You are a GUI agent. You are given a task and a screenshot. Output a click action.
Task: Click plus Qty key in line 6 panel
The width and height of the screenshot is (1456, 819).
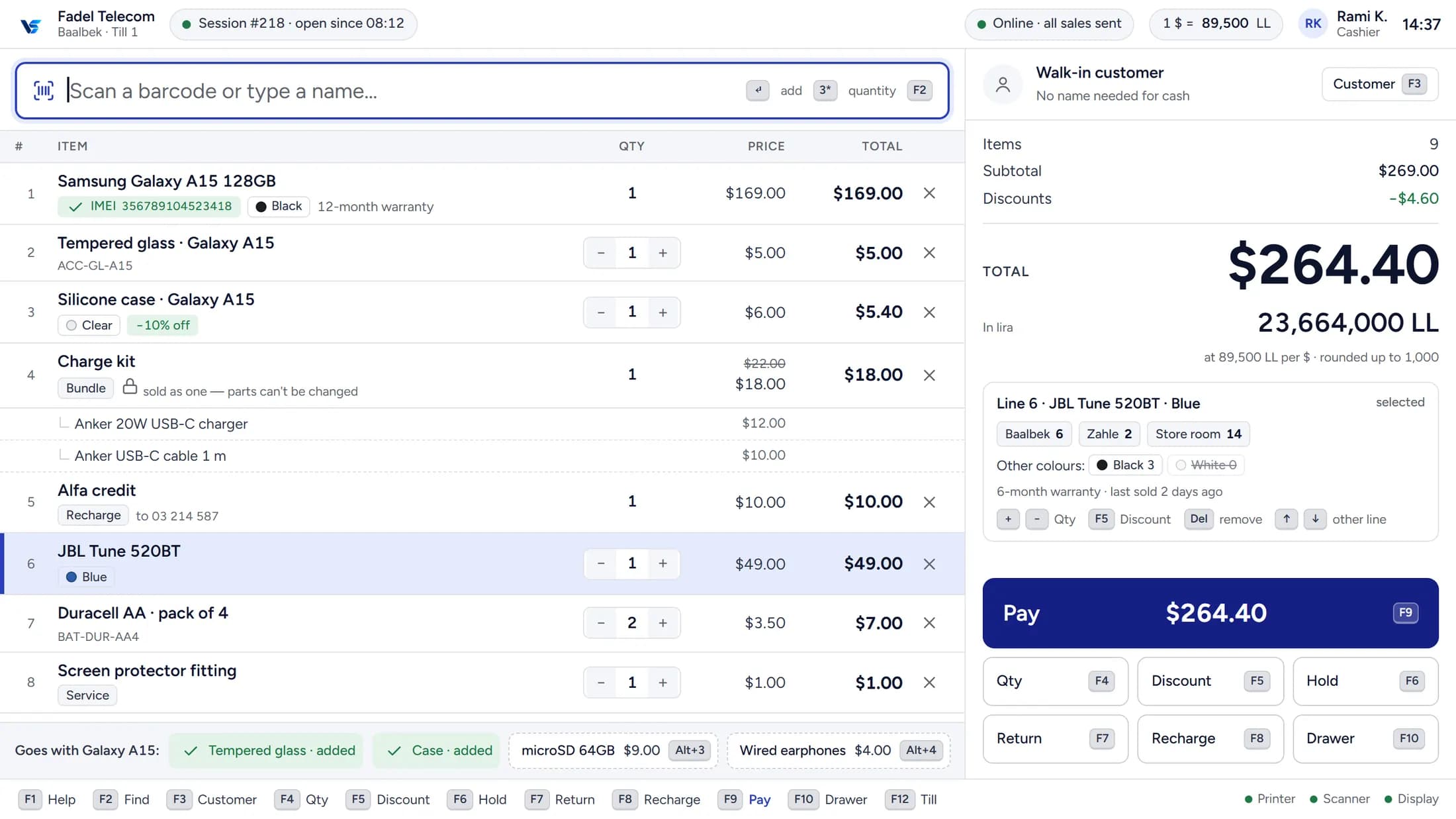coord(1008,519)
